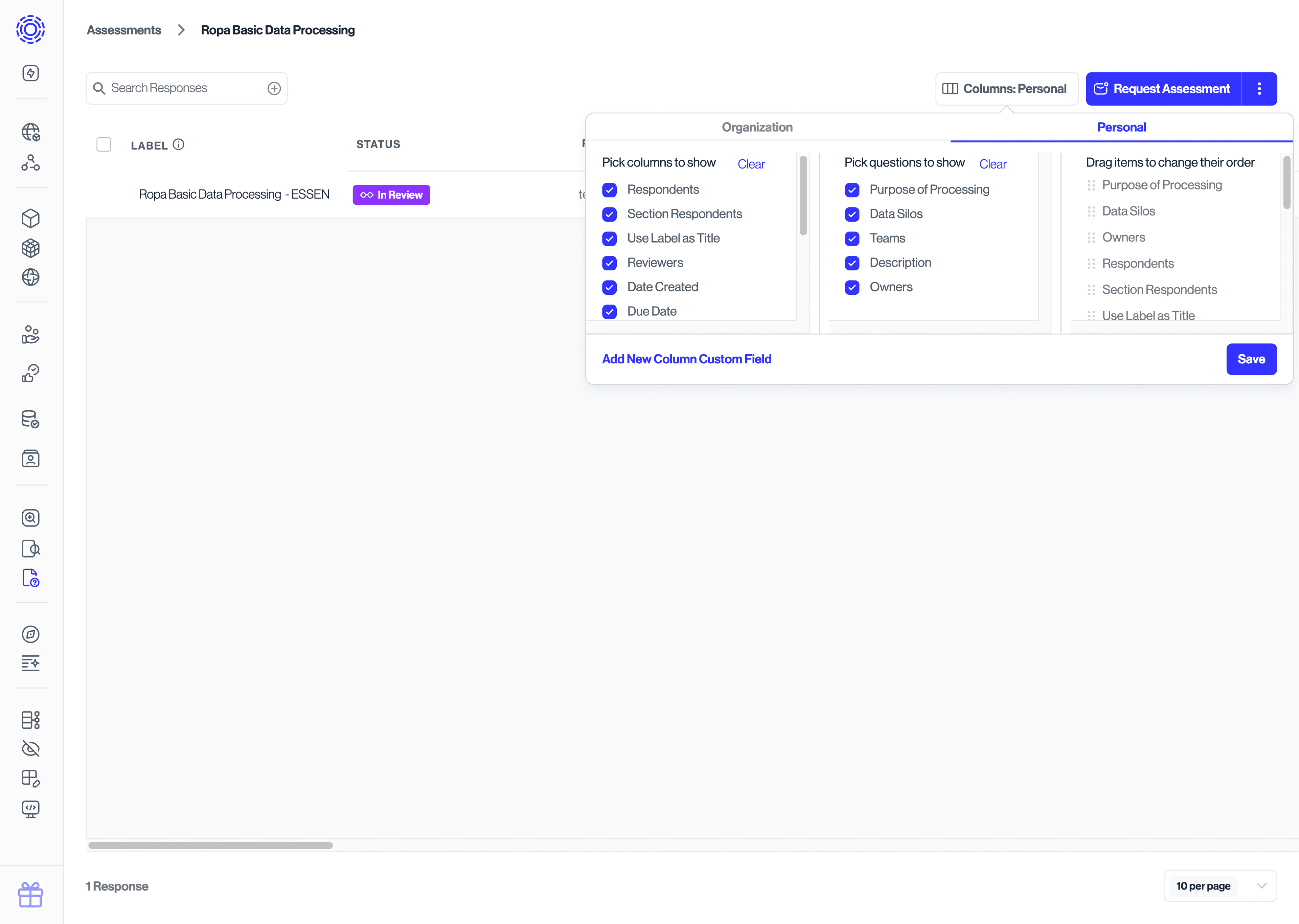
Task: Open the database with checkmark sidebar icon
Action: tap(31, 419)
